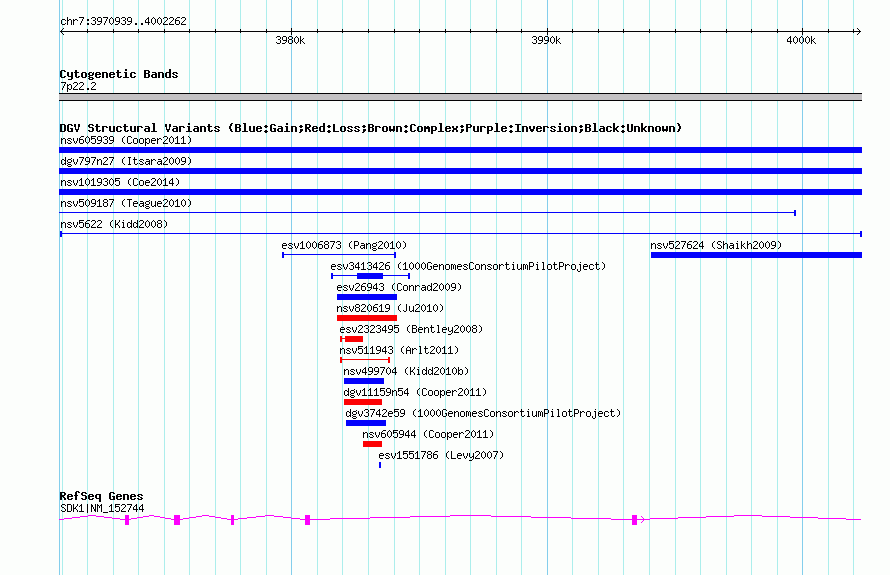Click the RefSeq Genes track heading
Image resolution: width=890 pixels, height=575 pixels.
[x=101, y=496]
